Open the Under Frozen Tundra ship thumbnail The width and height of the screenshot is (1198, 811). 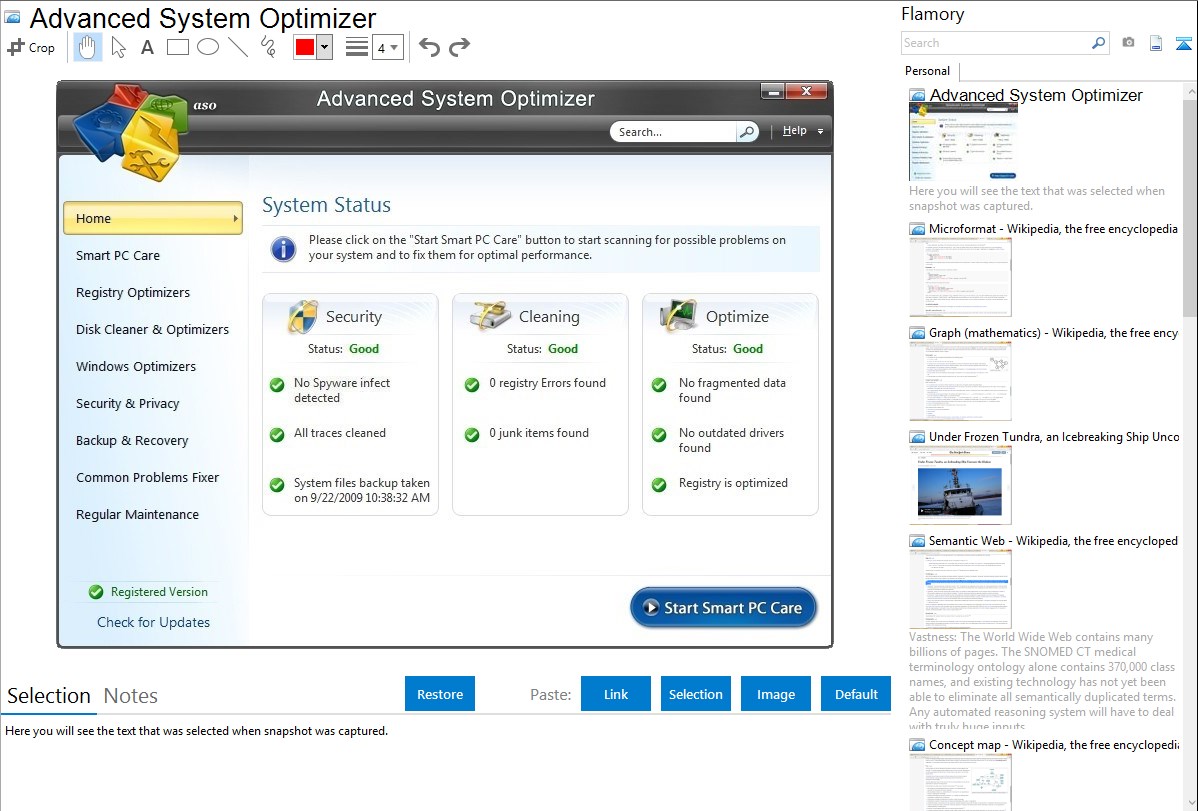tap(960, 485)
